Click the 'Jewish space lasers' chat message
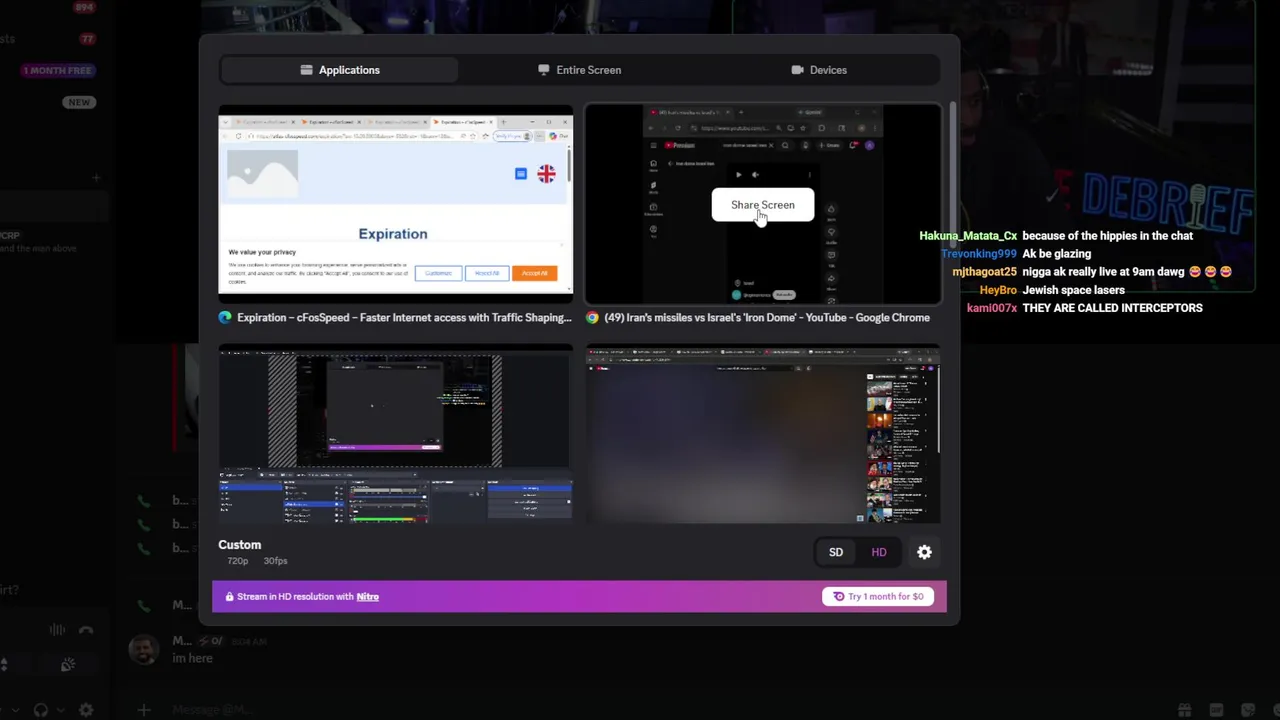1280x720 pixels. pos(1073,290)
